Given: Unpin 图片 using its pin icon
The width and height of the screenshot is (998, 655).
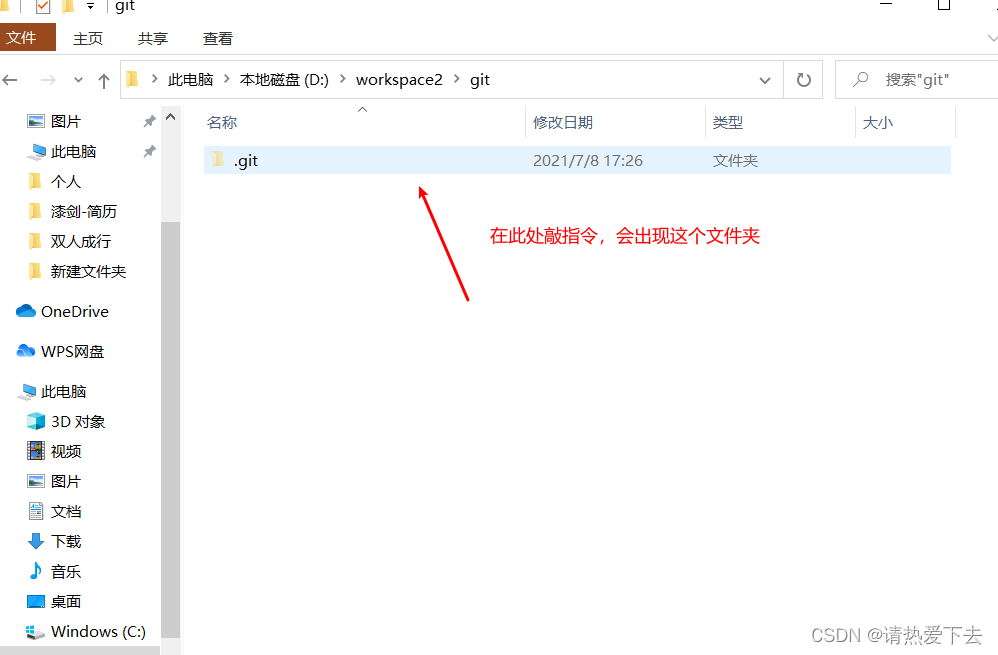Looking at the screenshot, I should (x=149, y=121).
